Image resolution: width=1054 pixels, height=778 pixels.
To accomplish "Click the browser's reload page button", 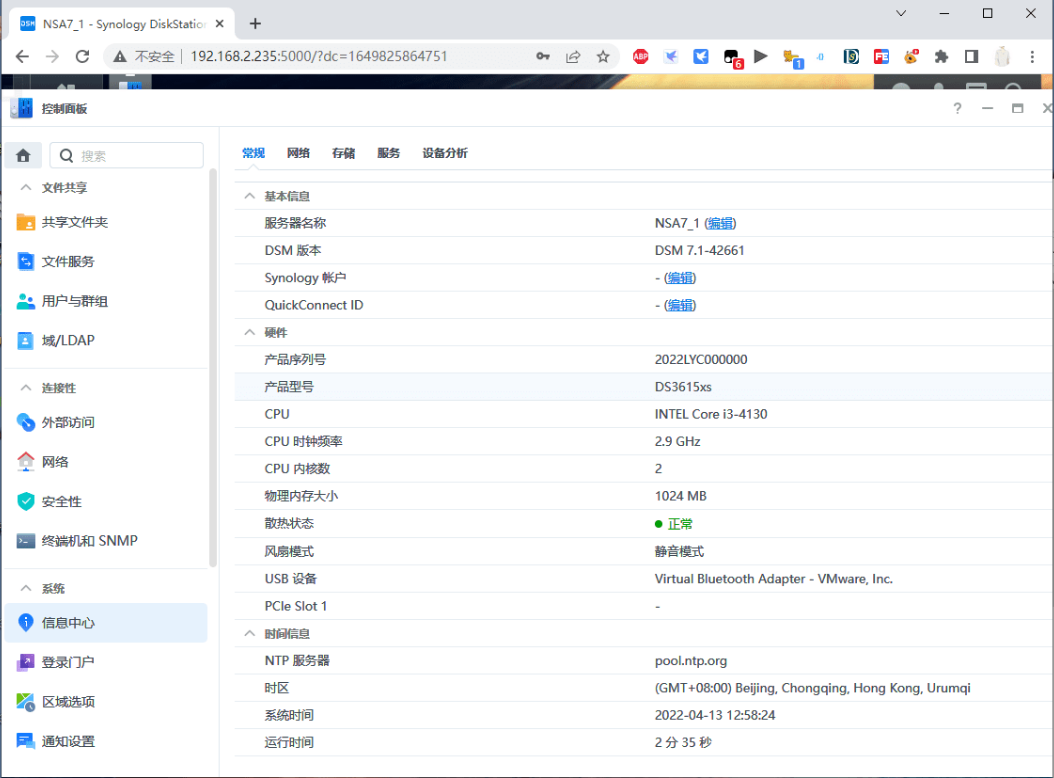I will click(x=83, y=57).
